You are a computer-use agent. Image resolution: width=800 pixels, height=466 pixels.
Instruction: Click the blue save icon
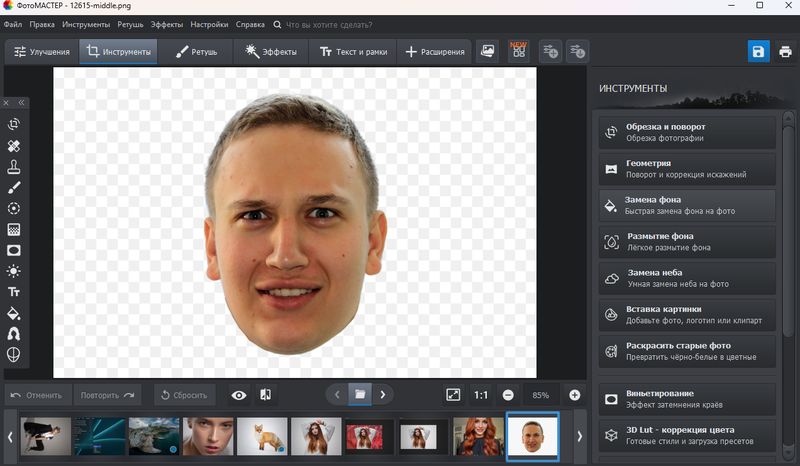pos(758,52)
